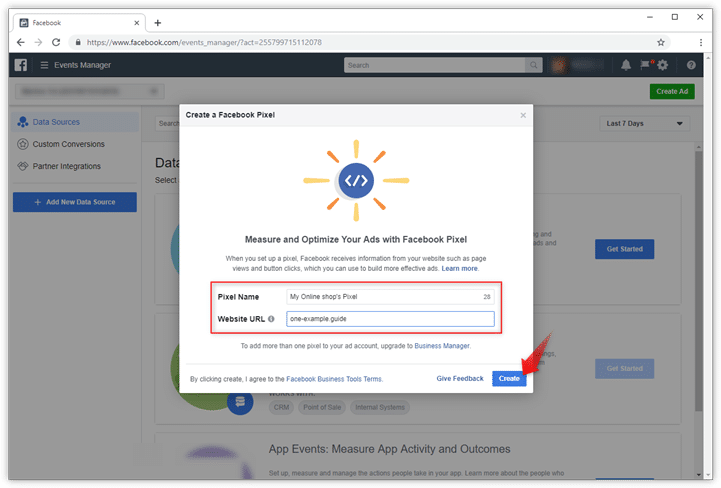The image size is (721, 488).
Task: Open the settings gear icon
Action: coord(663,65)
